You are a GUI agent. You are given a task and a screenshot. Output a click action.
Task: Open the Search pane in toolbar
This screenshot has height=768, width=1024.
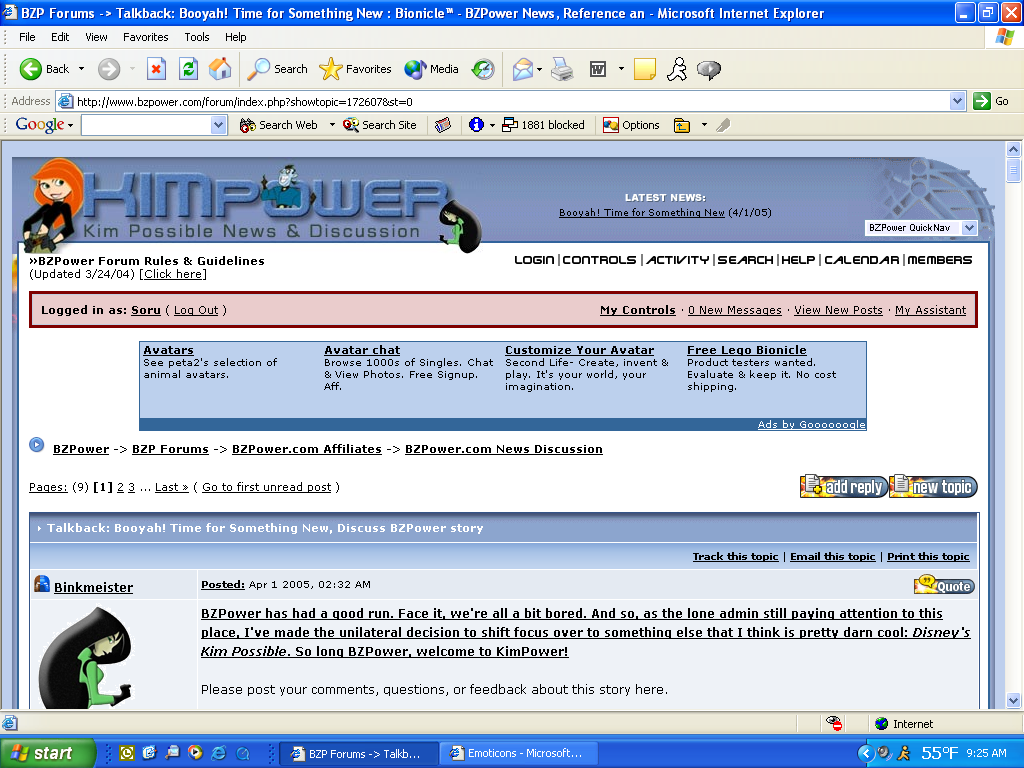(277, 69)
